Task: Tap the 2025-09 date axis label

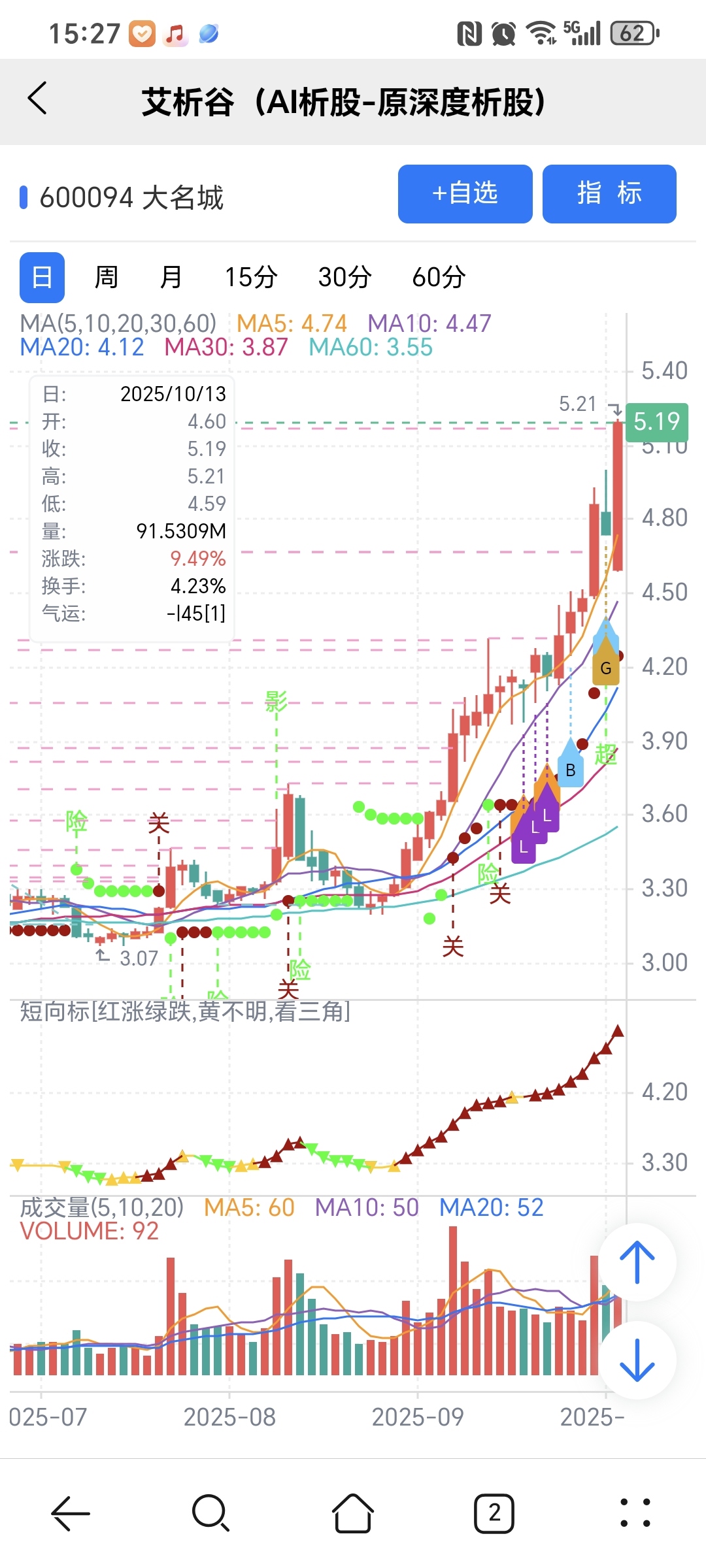Action: pyautogui.click(x=418, y=1417)
